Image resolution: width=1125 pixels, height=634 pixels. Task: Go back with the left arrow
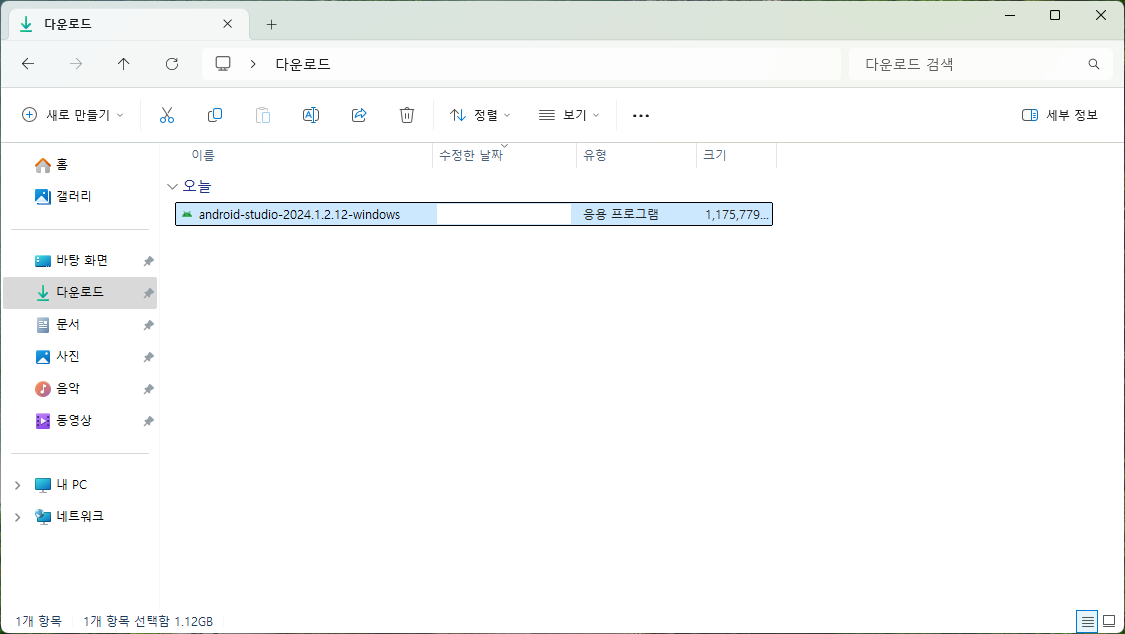(x=28, y=64)
